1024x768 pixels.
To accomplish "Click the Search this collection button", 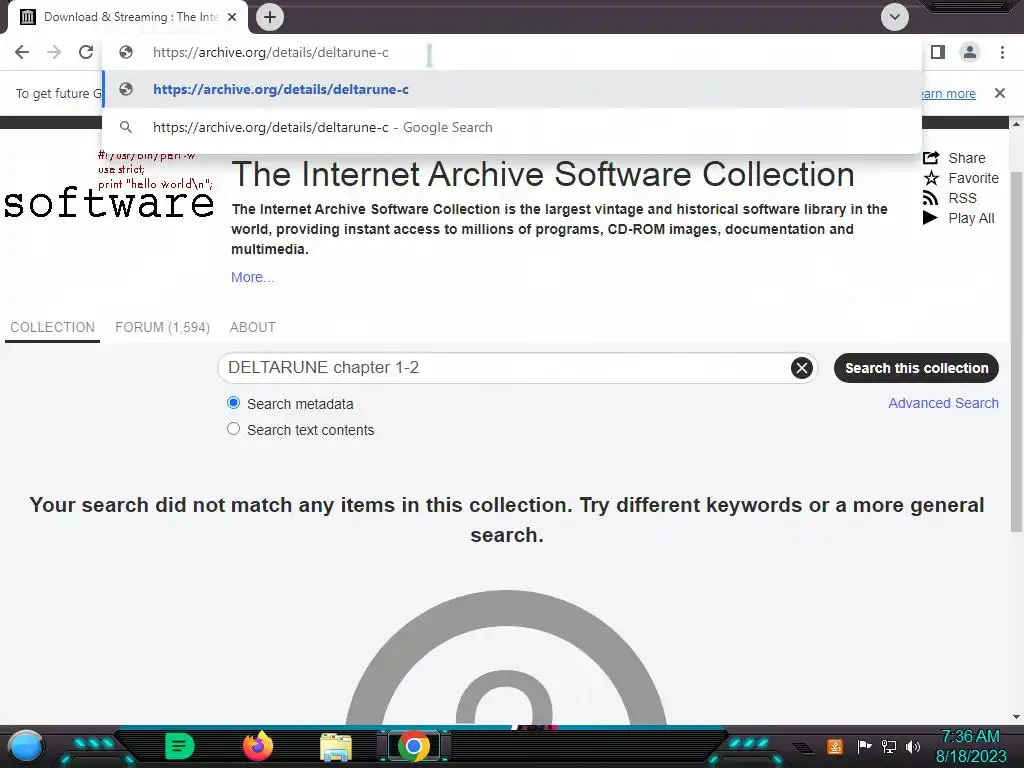I will click(916, 368).
